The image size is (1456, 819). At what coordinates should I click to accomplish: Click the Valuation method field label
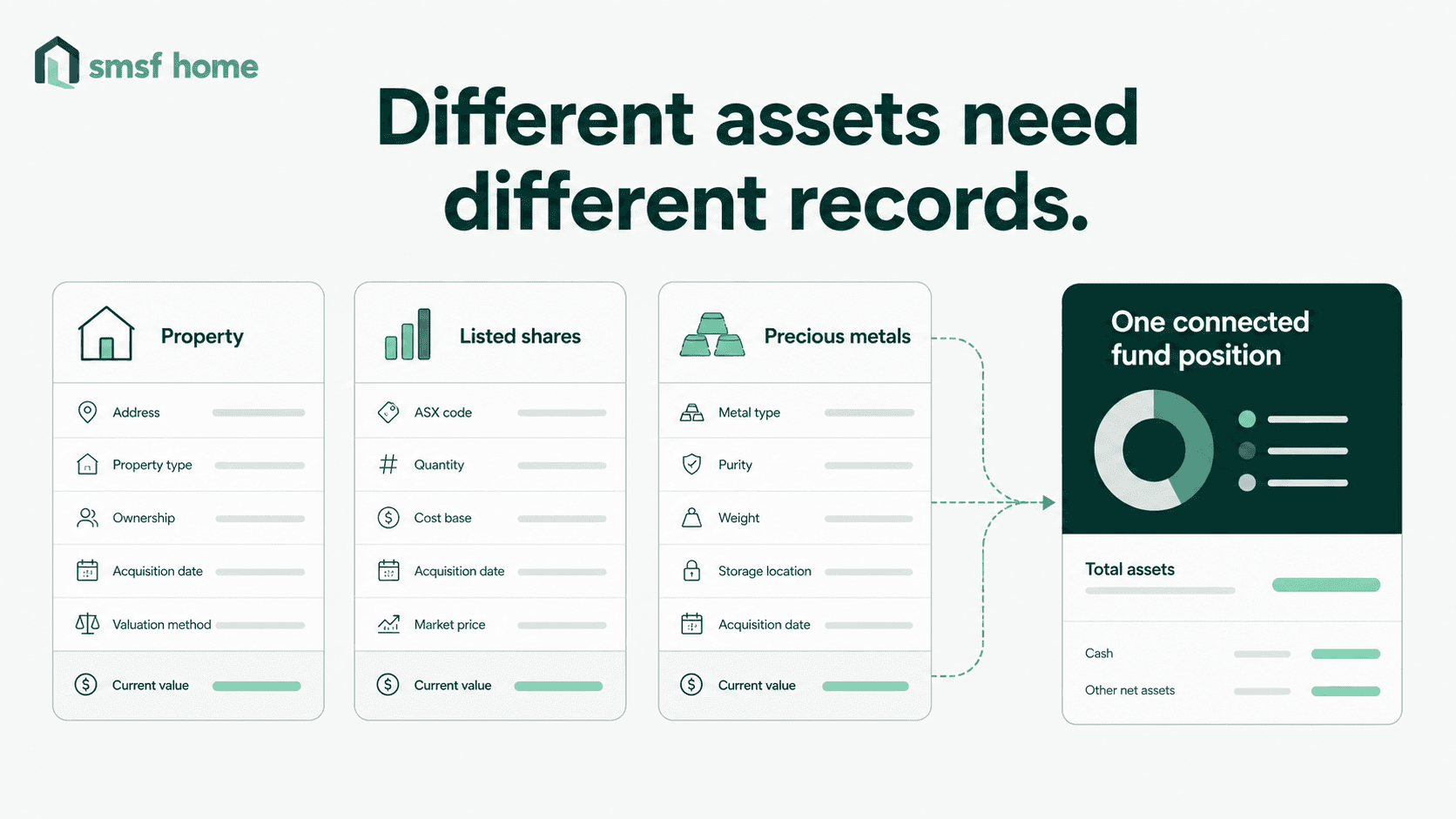tap(162, 624)
